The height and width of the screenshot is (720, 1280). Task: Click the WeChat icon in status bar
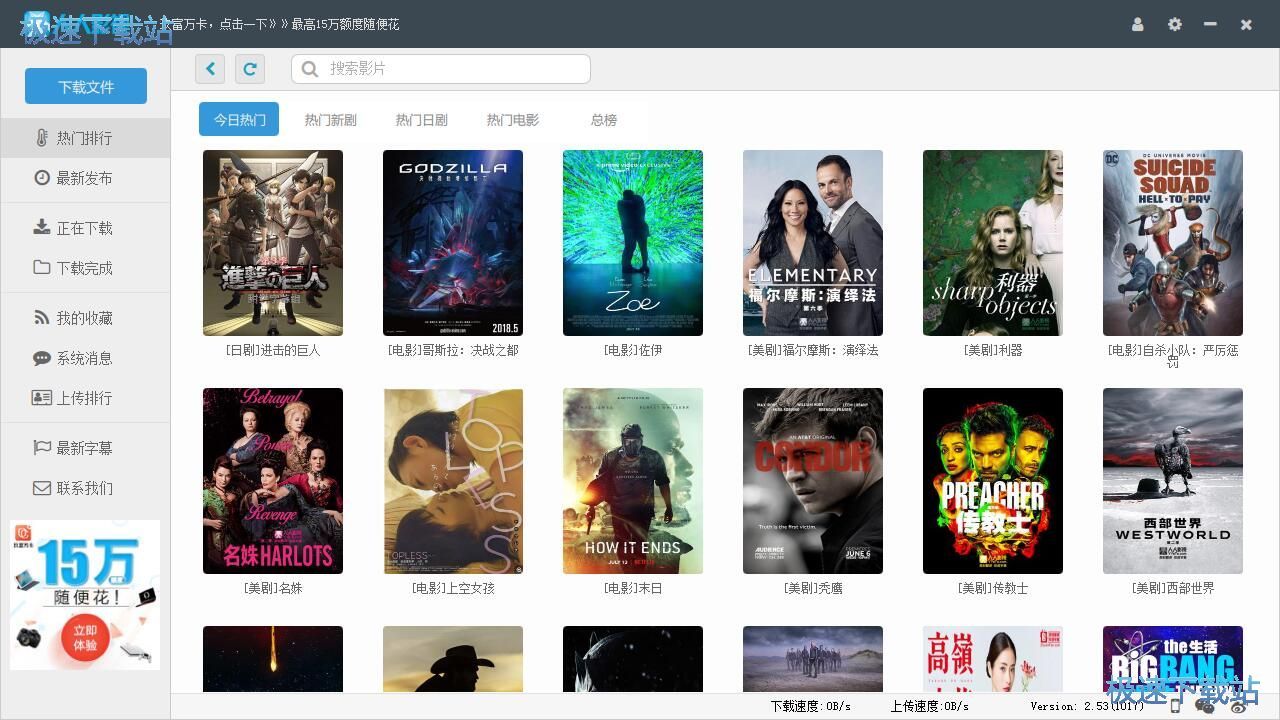[x=1205, y=706]
